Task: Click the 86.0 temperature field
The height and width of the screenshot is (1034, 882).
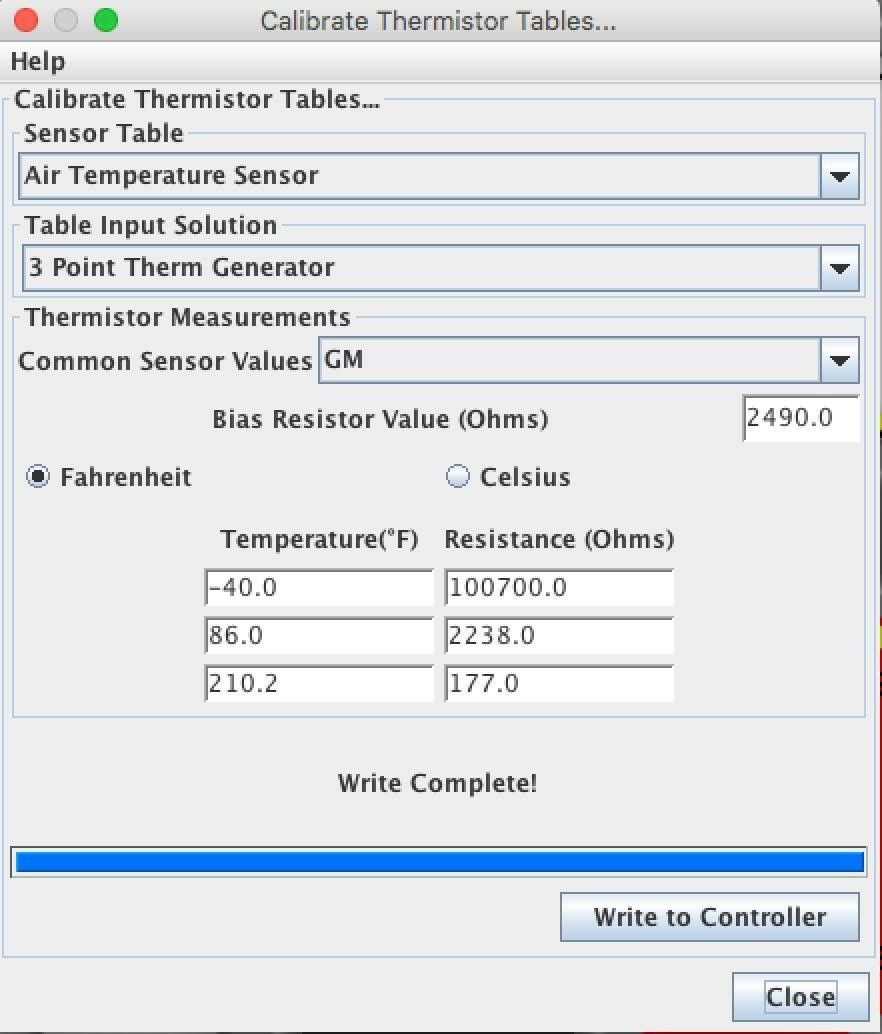Action: tap(319, 636)
